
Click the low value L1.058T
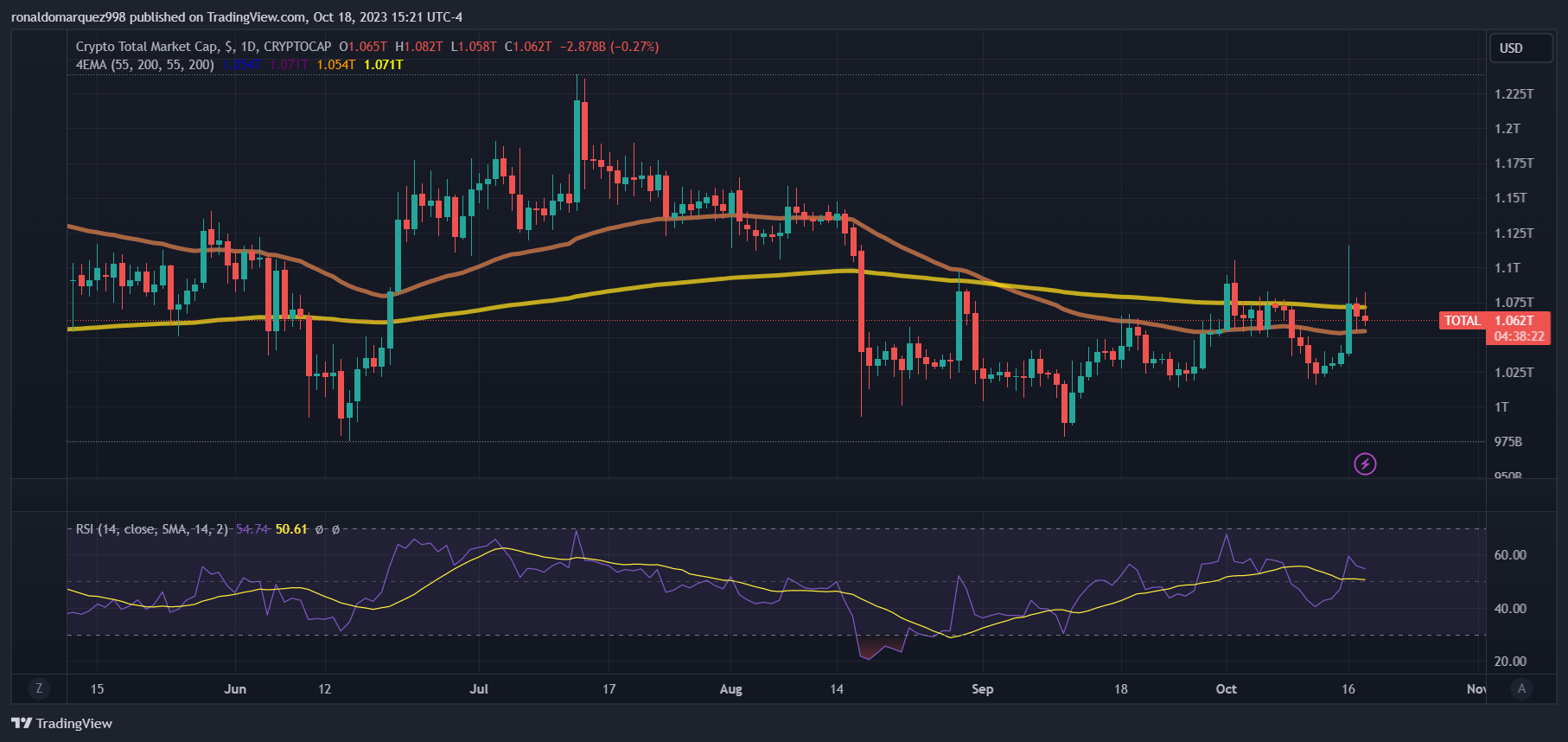click(474, 47)
